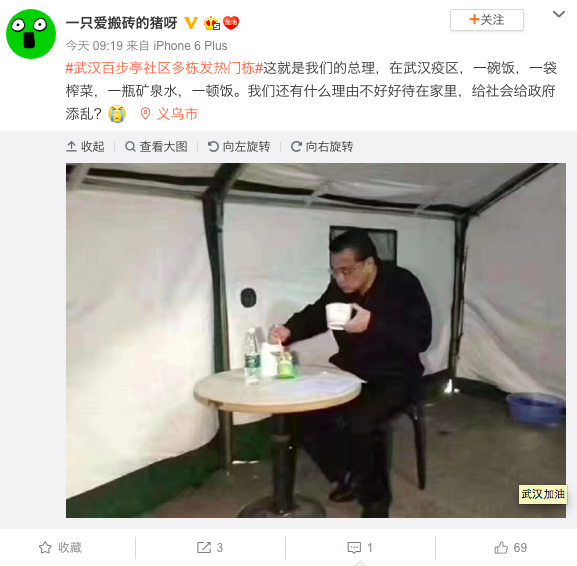This screenshot has width=577, height=566.
Task: Click the location pin icon
Action: 145,114
